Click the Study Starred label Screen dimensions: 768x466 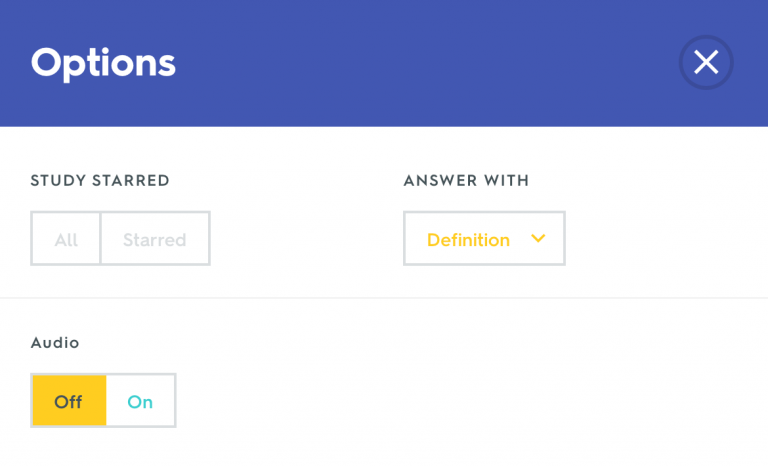pos(100,180)
